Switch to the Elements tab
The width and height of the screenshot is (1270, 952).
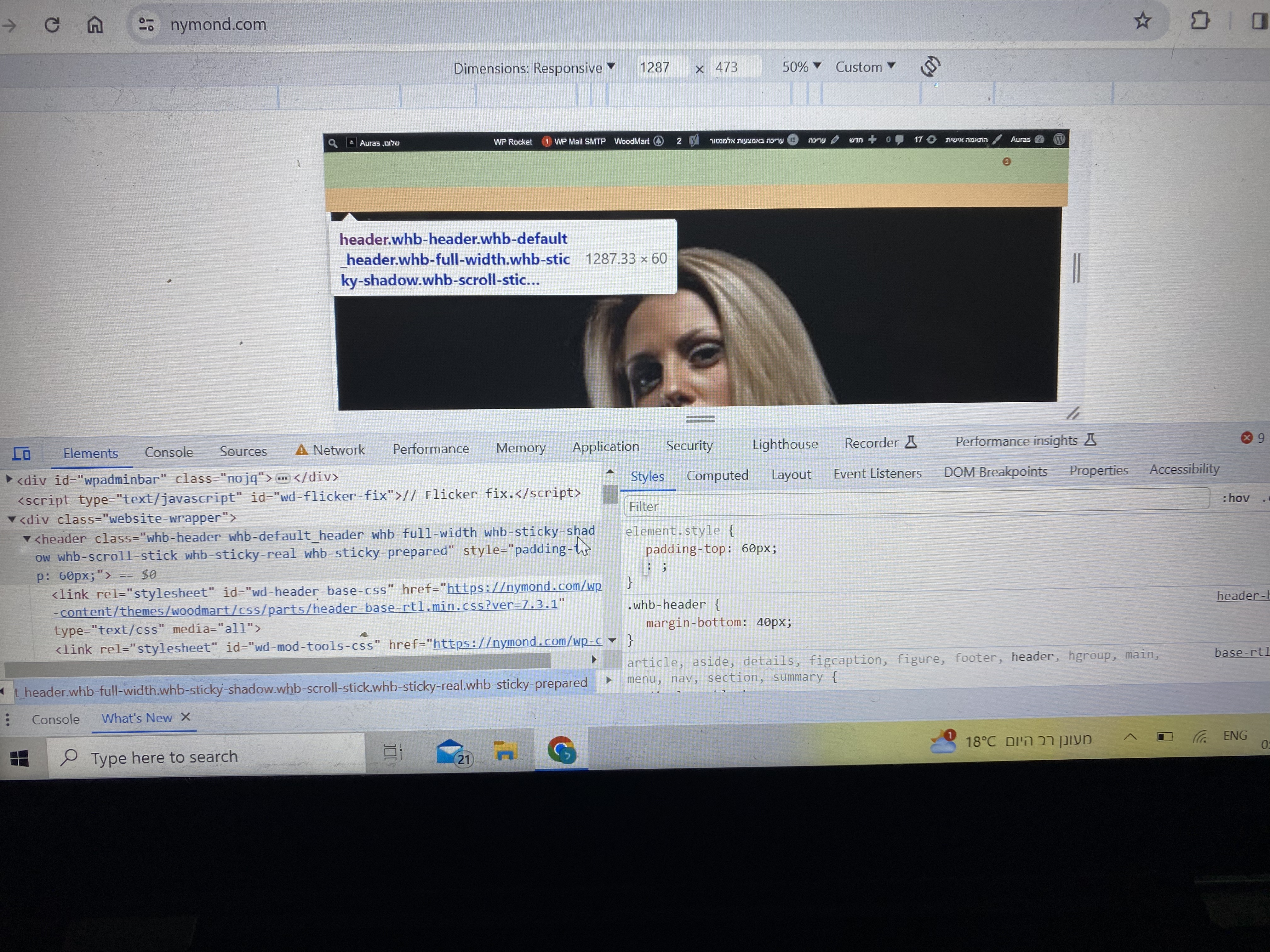pos(91,453)
